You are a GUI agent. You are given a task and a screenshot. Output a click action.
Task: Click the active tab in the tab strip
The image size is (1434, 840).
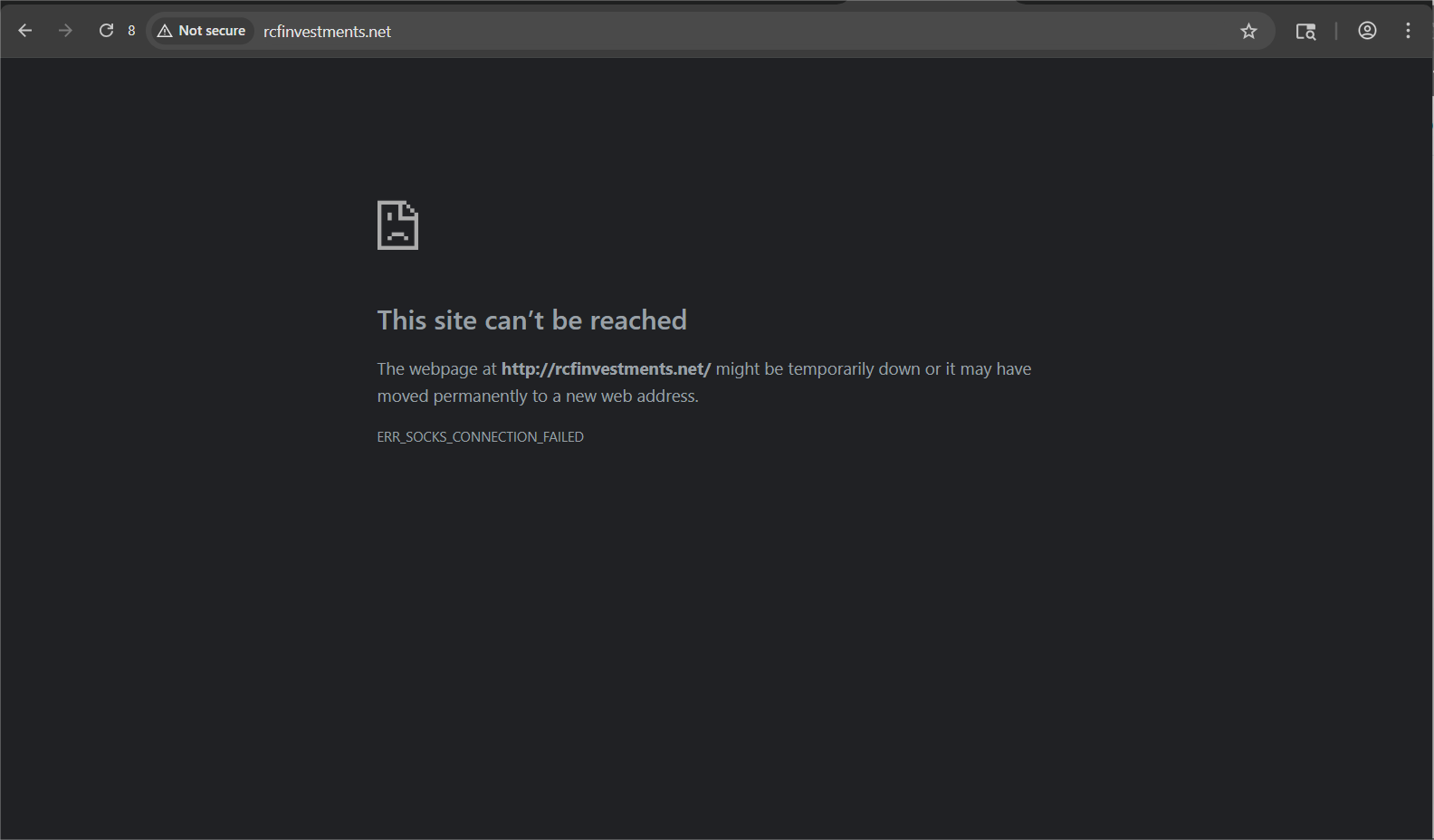[x=931, y=3]
